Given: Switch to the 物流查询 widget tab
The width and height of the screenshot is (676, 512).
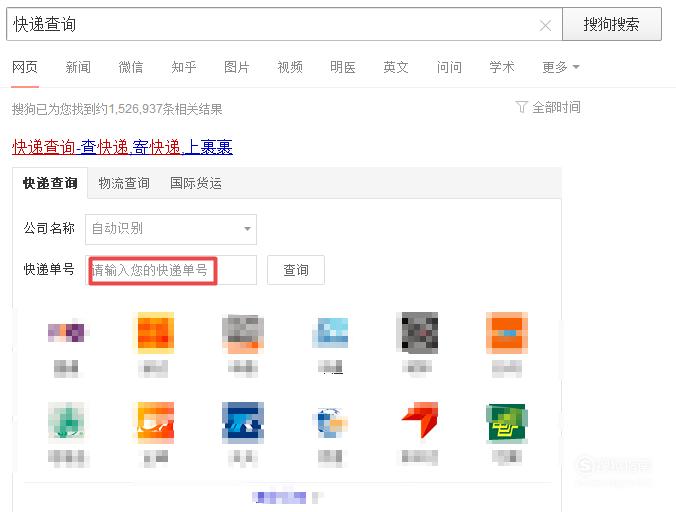Looking at the screenshot, I should (x=124, y=183).
